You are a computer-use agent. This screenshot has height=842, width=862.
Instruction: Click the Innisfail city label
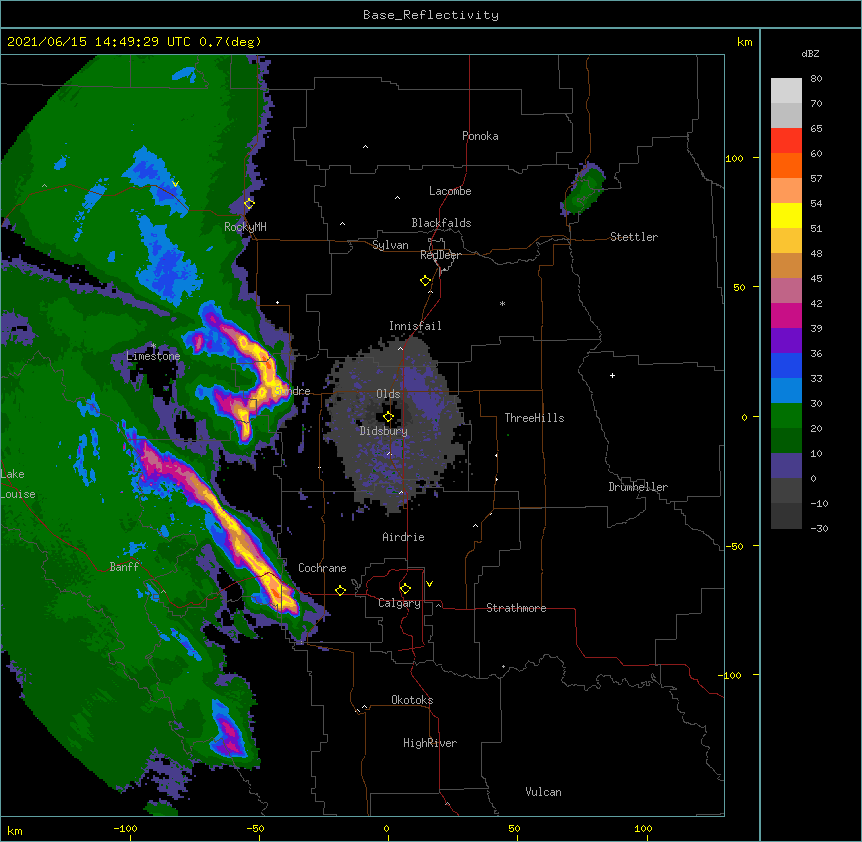click(415, 326)
